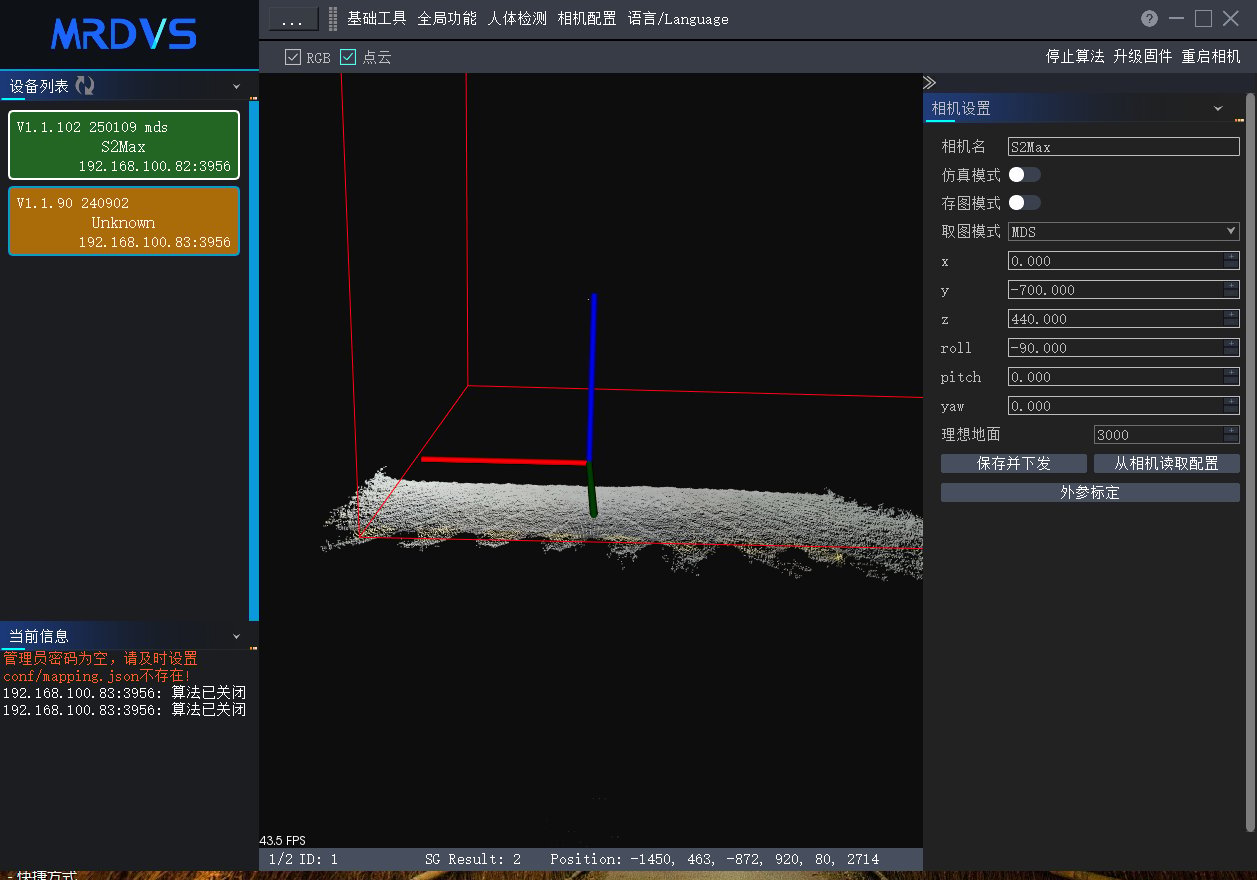
Task: Refresh the device list with the reload icon
Action: click(85, 86)
